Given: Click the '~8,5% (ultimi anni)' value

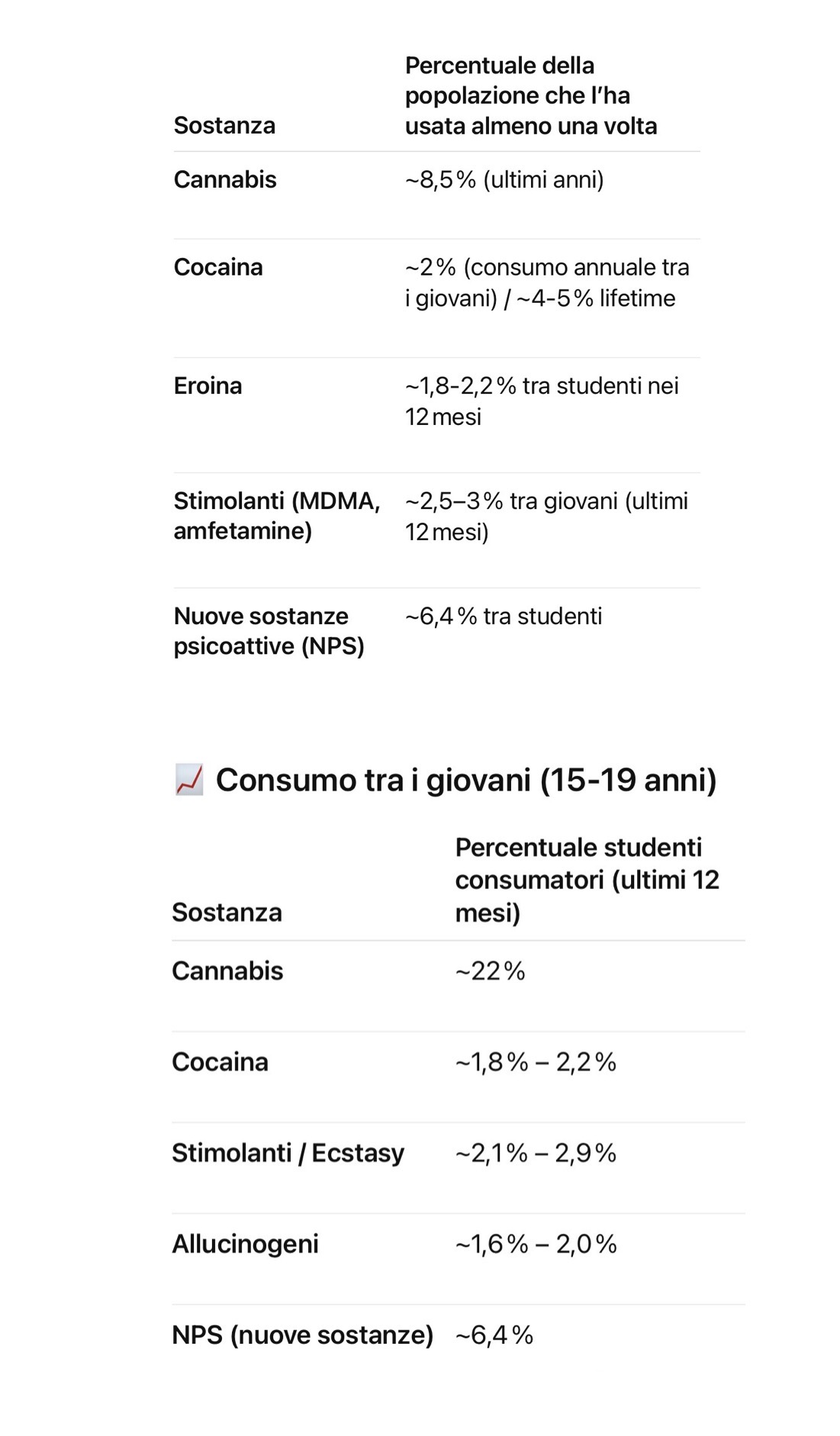Looking at the screenshot, I should tap(504, 179).
